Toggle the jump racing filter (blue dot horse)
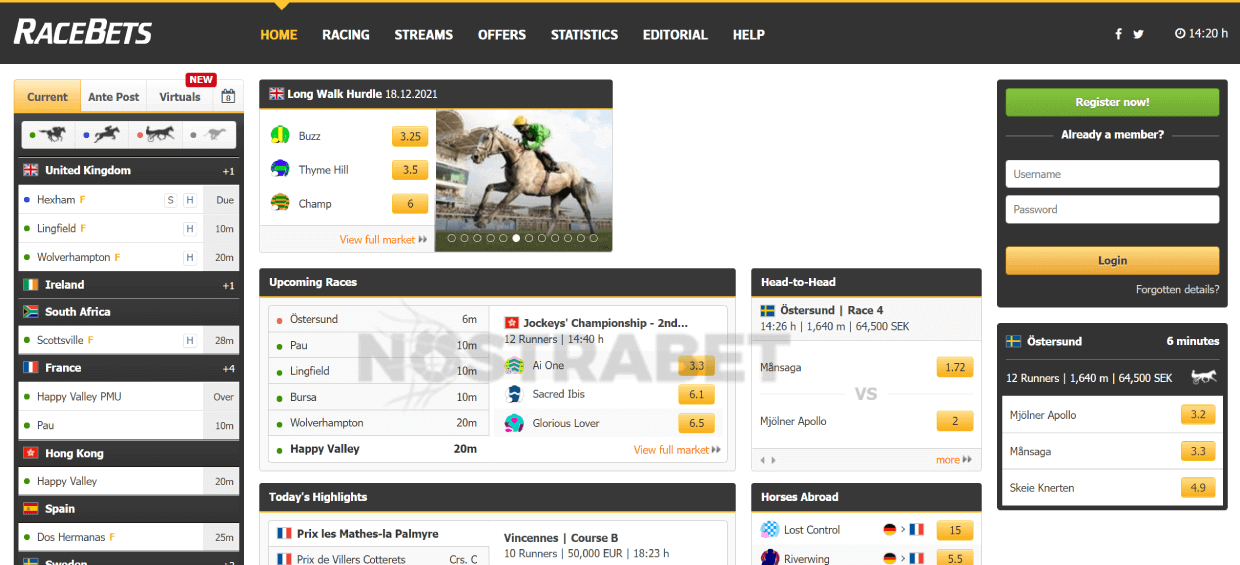 tap(102, 133)
